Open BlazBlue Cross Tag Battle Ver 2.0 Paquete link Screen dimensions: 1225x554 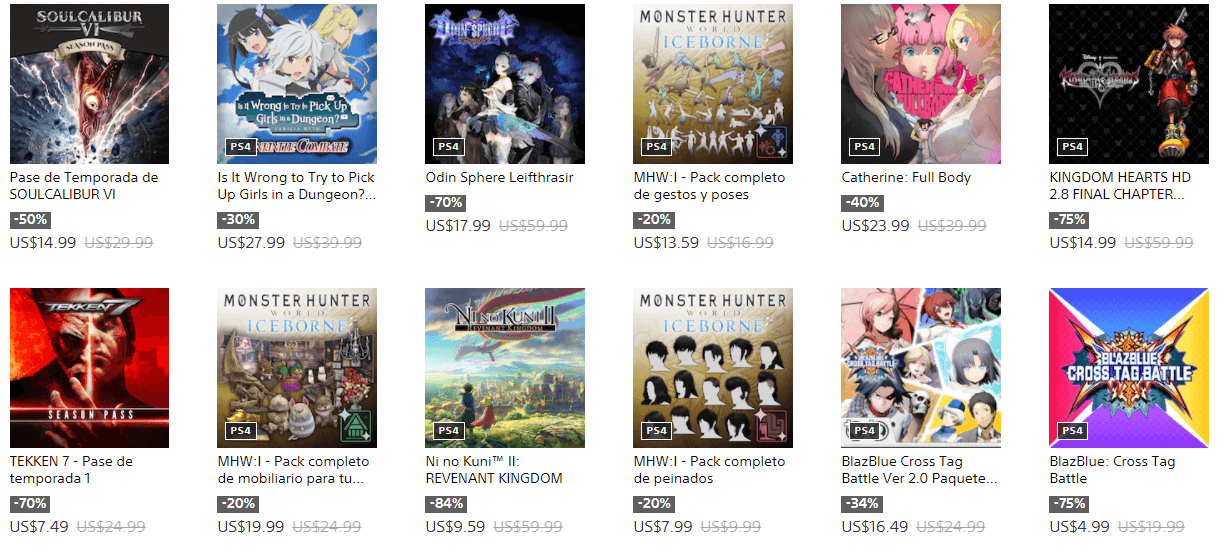tap(919, 470)
